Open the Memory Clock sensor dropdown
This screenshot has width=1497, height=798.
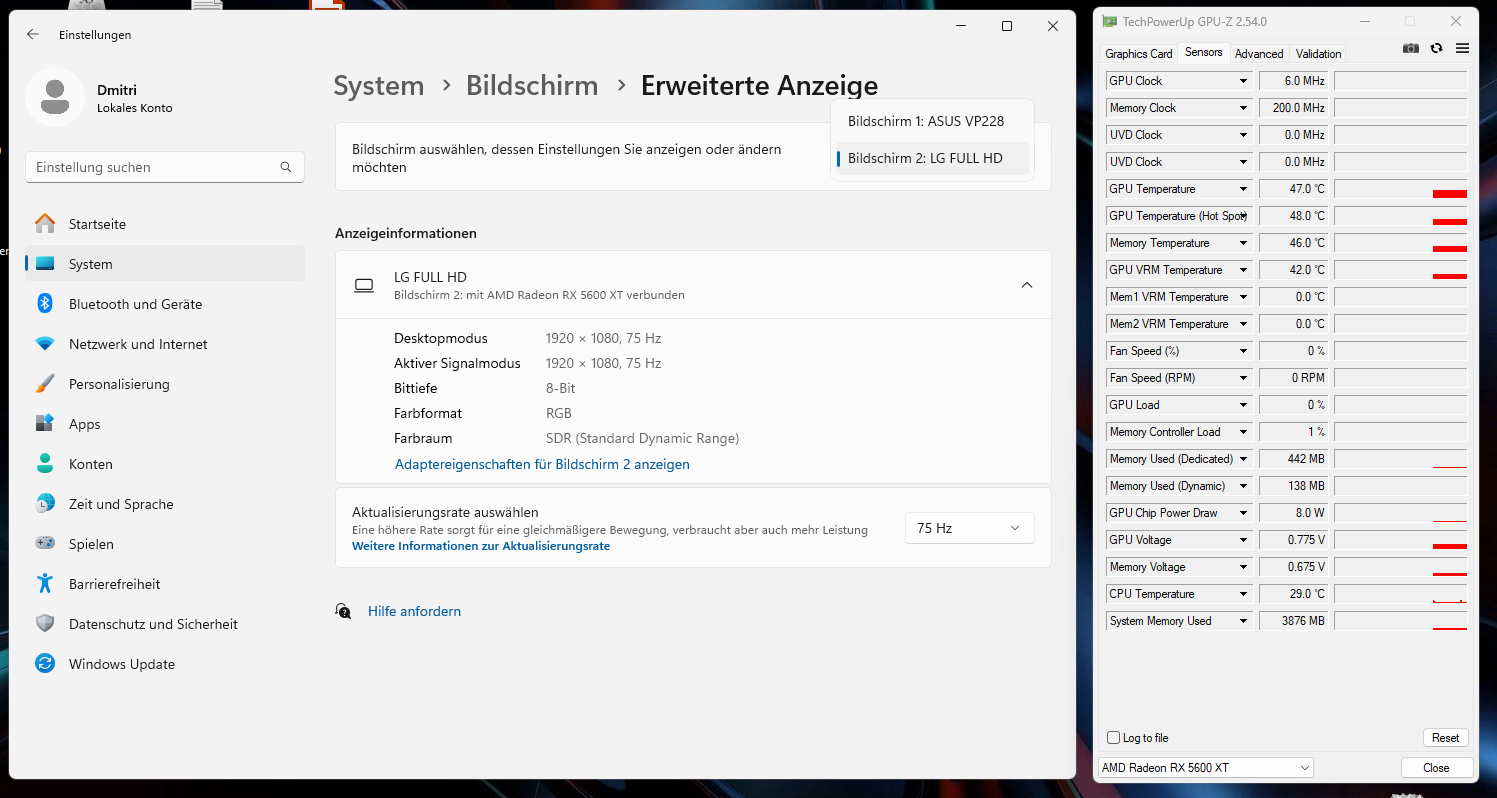[x=1244, y=108]
